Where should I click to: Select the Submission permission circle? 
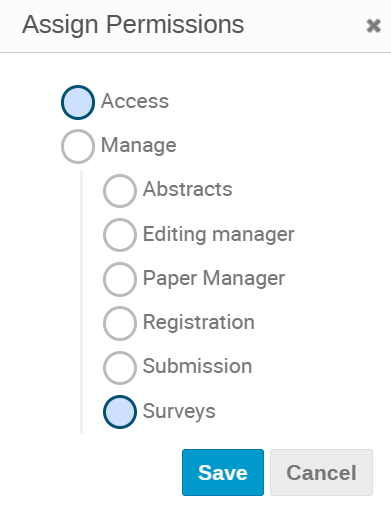pos(120,367)
